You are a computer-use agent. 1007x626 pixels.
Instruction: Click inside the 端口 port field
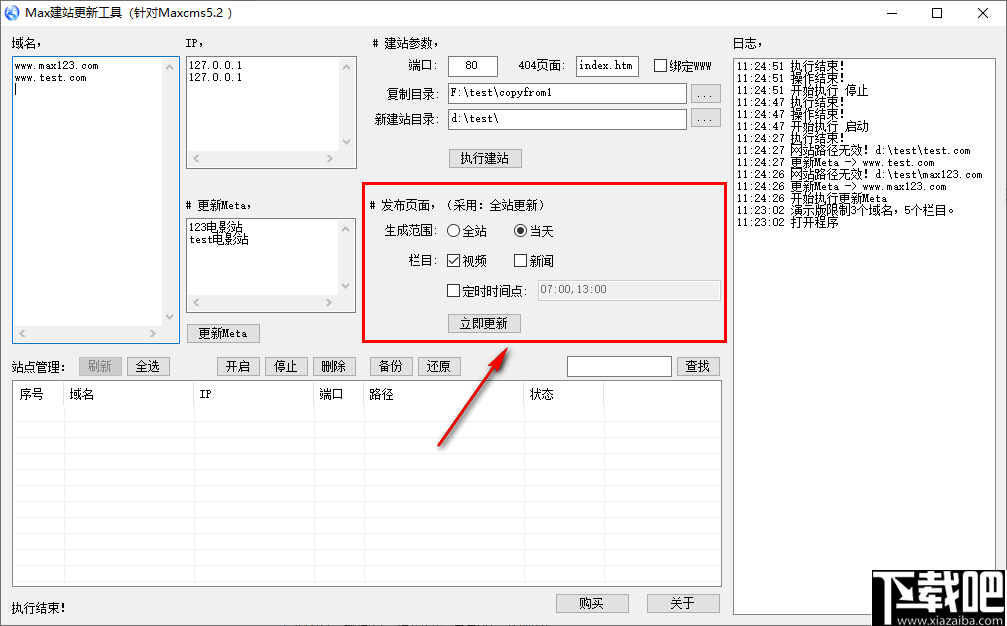[471, 65]
